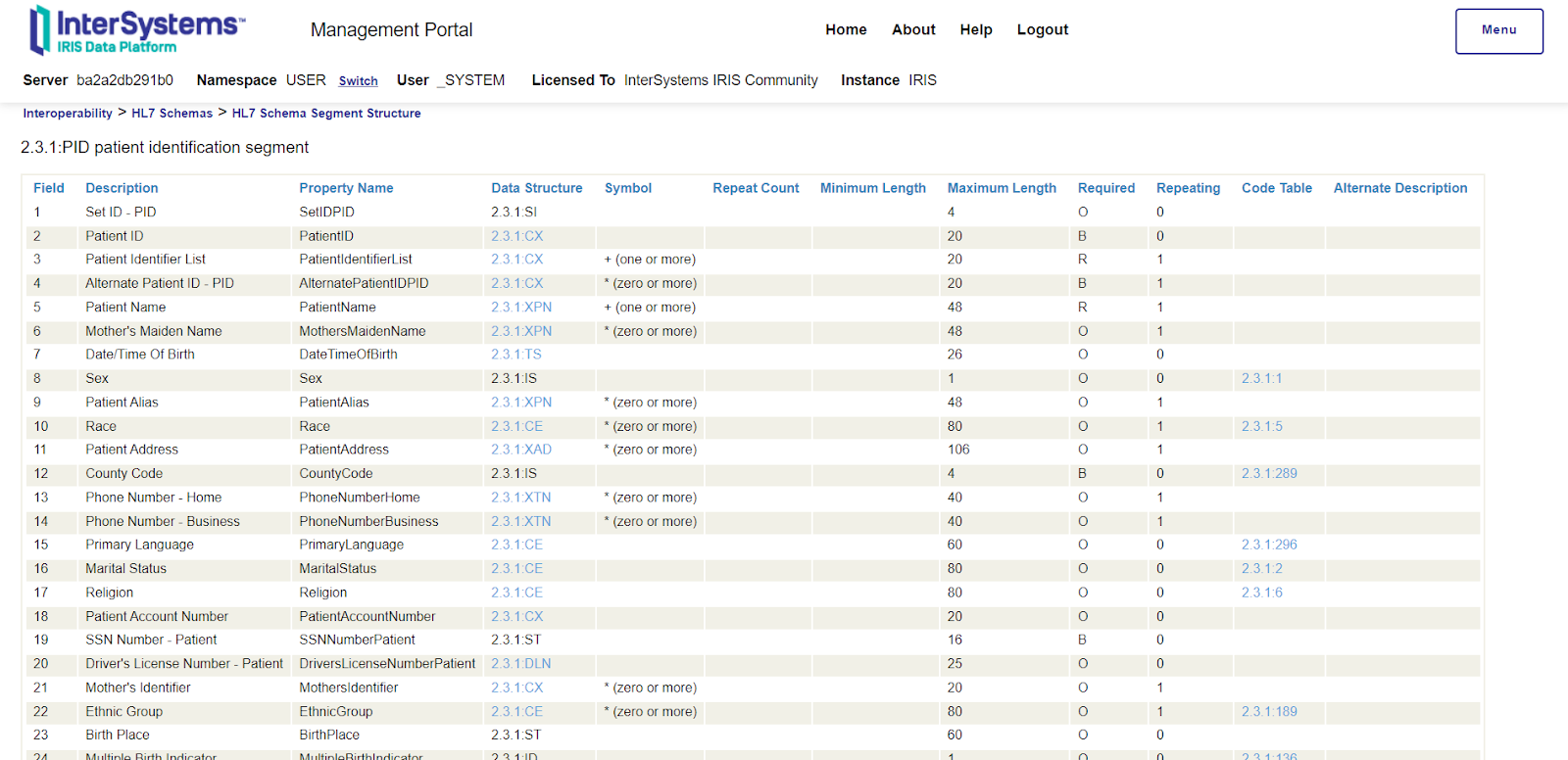Open code table 2.3.1:5 for Race
This screenshot has width=1568, height=760.
tap(1262, 426)
